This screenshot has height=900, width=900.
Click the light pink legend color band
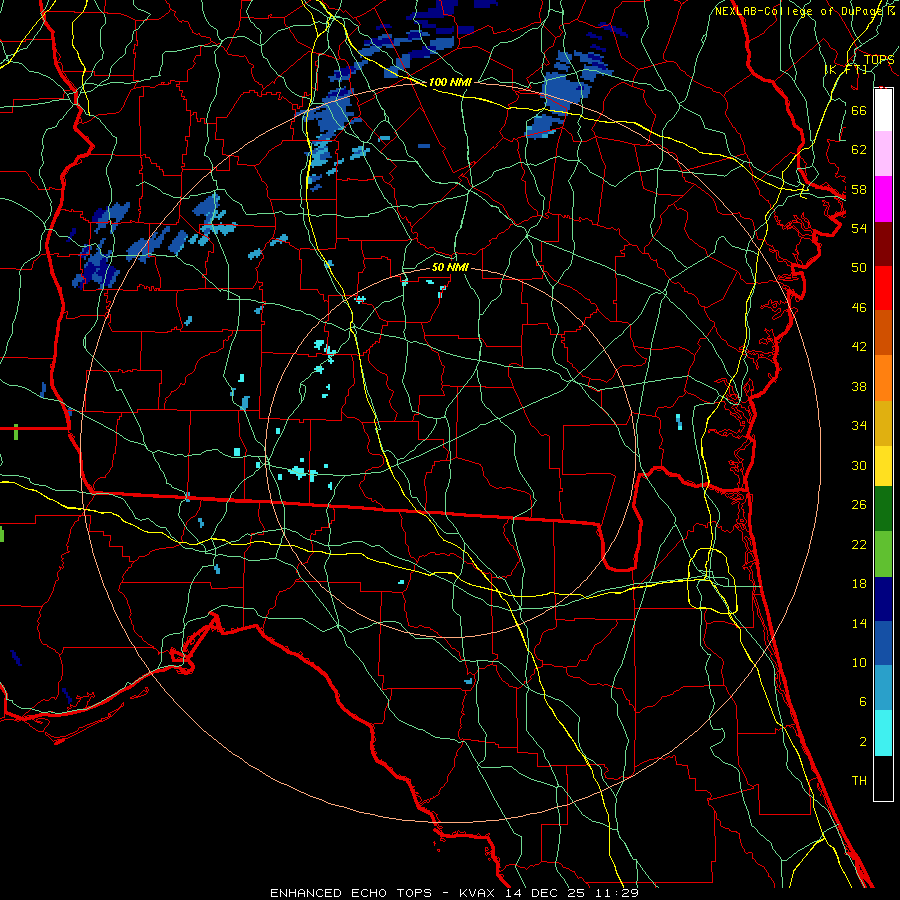point(883,154)
